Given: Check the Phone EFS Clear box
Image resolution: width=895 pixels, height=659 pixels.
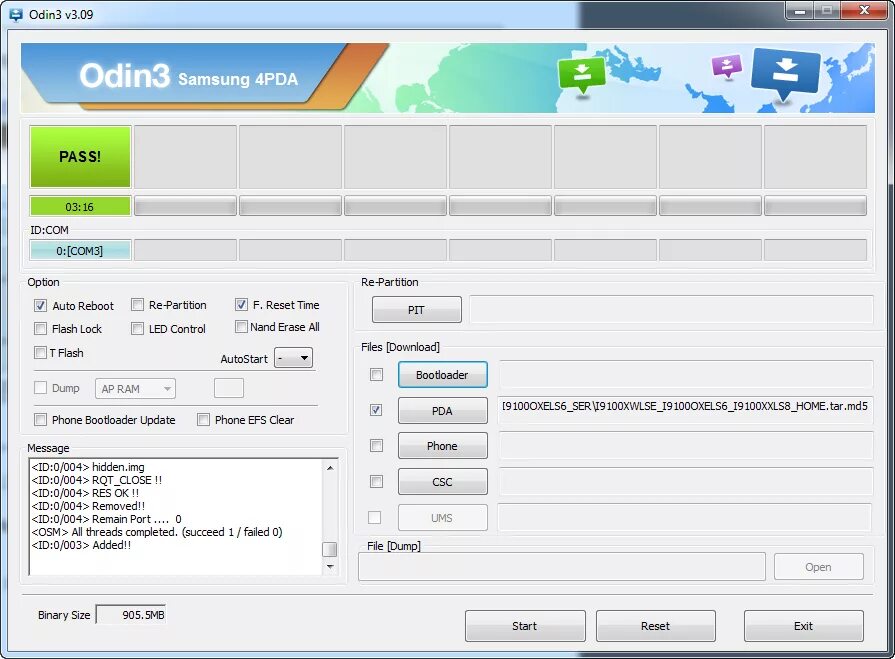Looking at the screenshot, I should tap(203, 420).
